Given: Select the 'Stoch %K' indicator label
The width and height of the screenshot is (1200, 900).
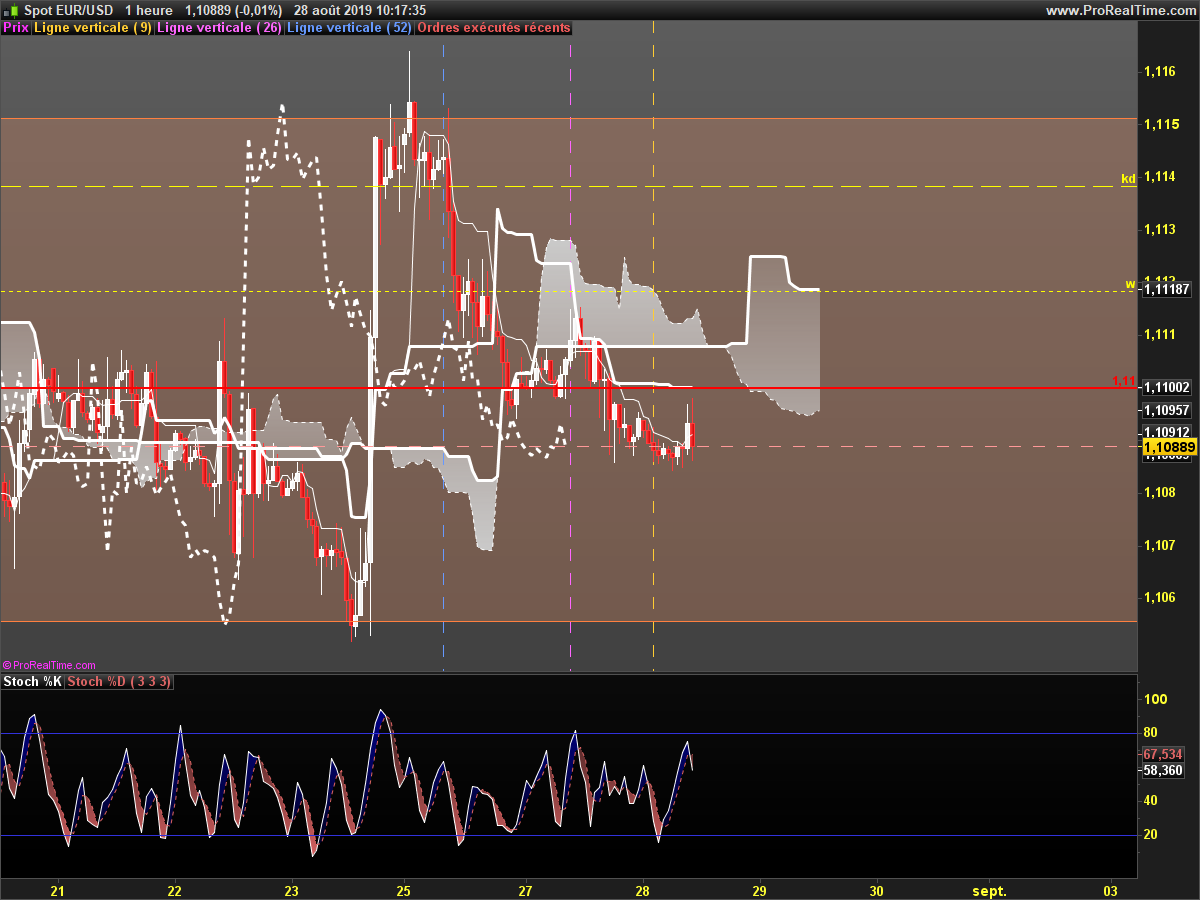Looking at the screenshot, I should 33,682.
